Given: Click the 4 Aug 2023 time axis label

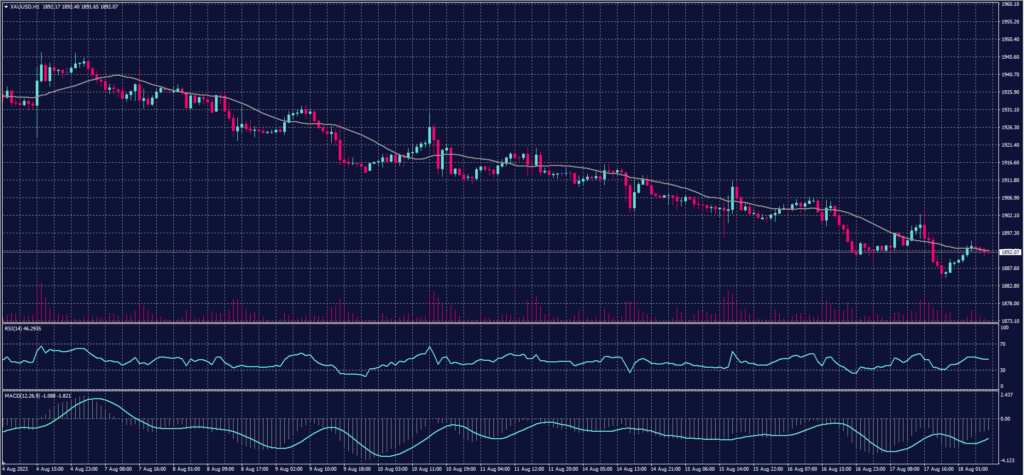Looking at the screenshot, I should coord(16,469).
